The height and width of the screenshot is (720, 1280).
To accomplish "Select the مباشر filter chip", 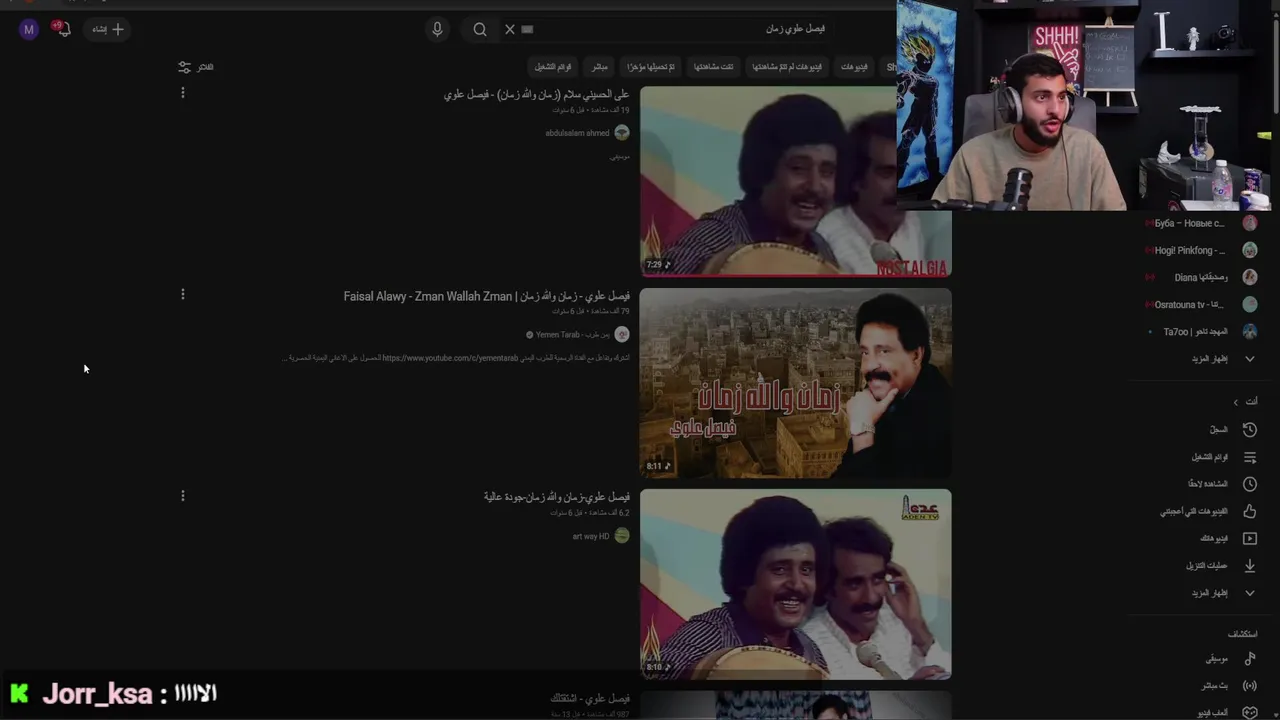I will (x=599, y=67).
